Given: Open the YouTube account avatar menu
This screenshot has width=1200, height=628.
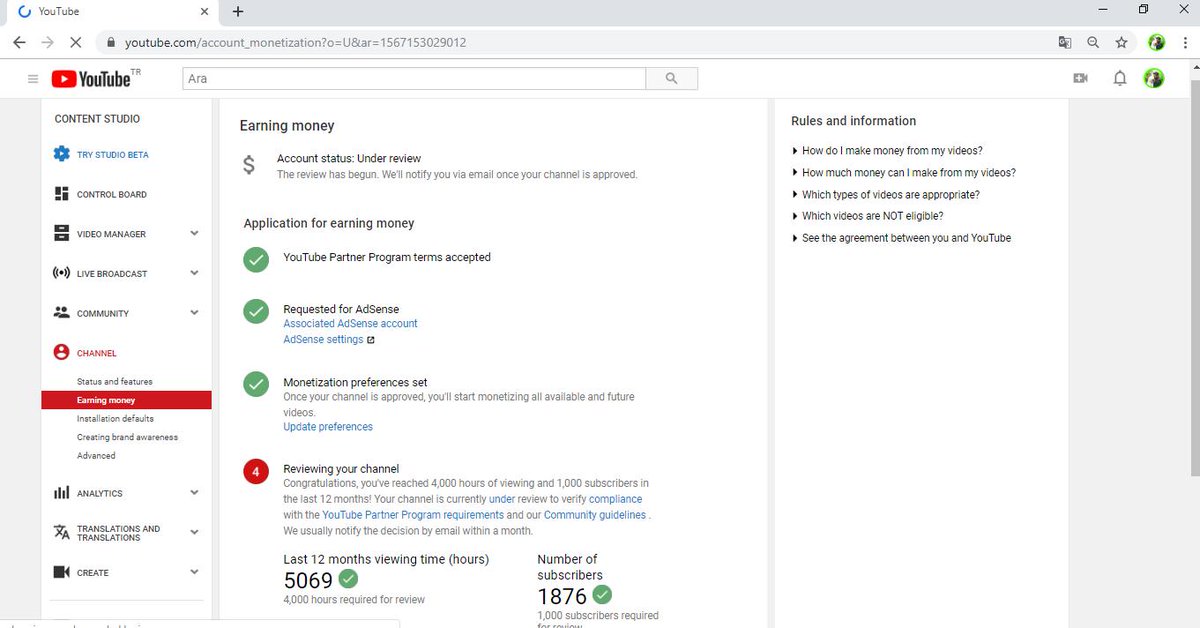Looking at the screenshot, I should click(1154, 78).
